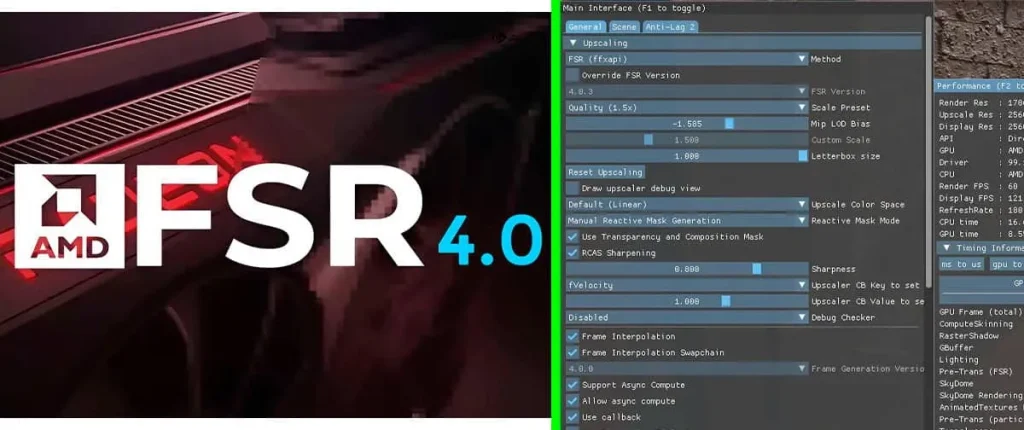Click the Performance panel title bar
The width and height of the screenshot is (1024, 430).
point(979,86)
